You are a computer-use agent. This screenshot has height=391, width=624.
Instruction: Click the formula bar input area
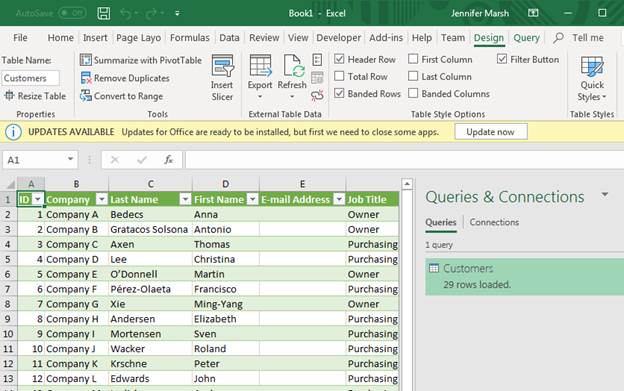pyautogui.click(x=404, y=160)
